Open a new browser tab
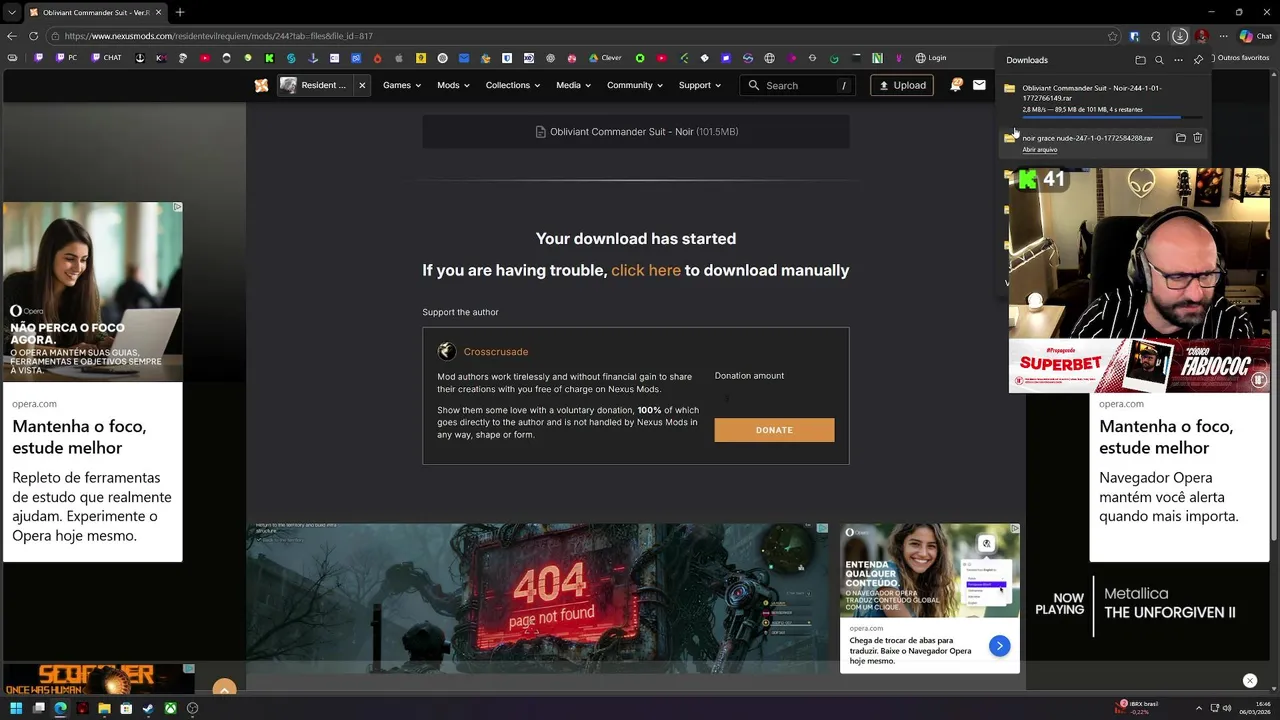This screenshot has height=720, width=1280. click(180, 12)
